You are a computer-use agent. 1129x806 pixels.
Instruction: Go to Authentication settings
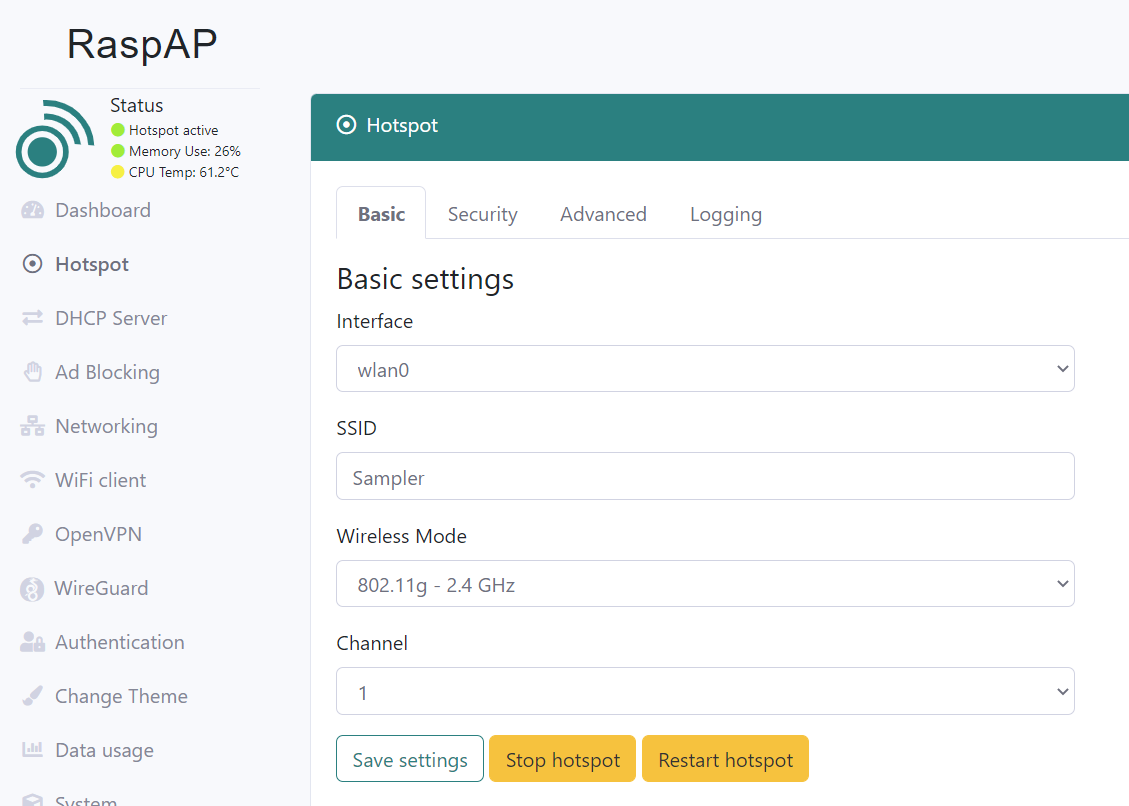(120, 642)
